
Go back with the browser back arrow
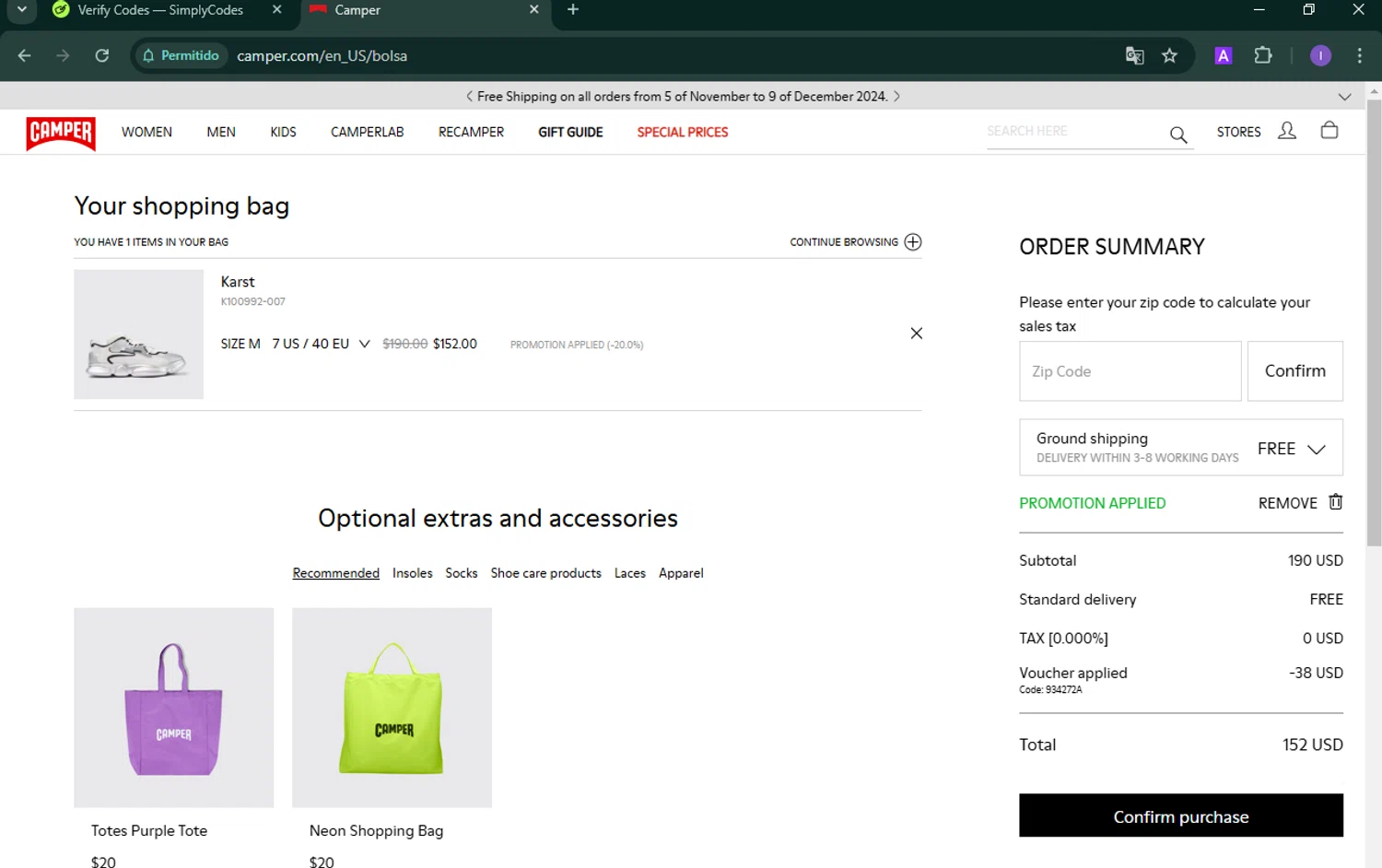click(25, 56)
